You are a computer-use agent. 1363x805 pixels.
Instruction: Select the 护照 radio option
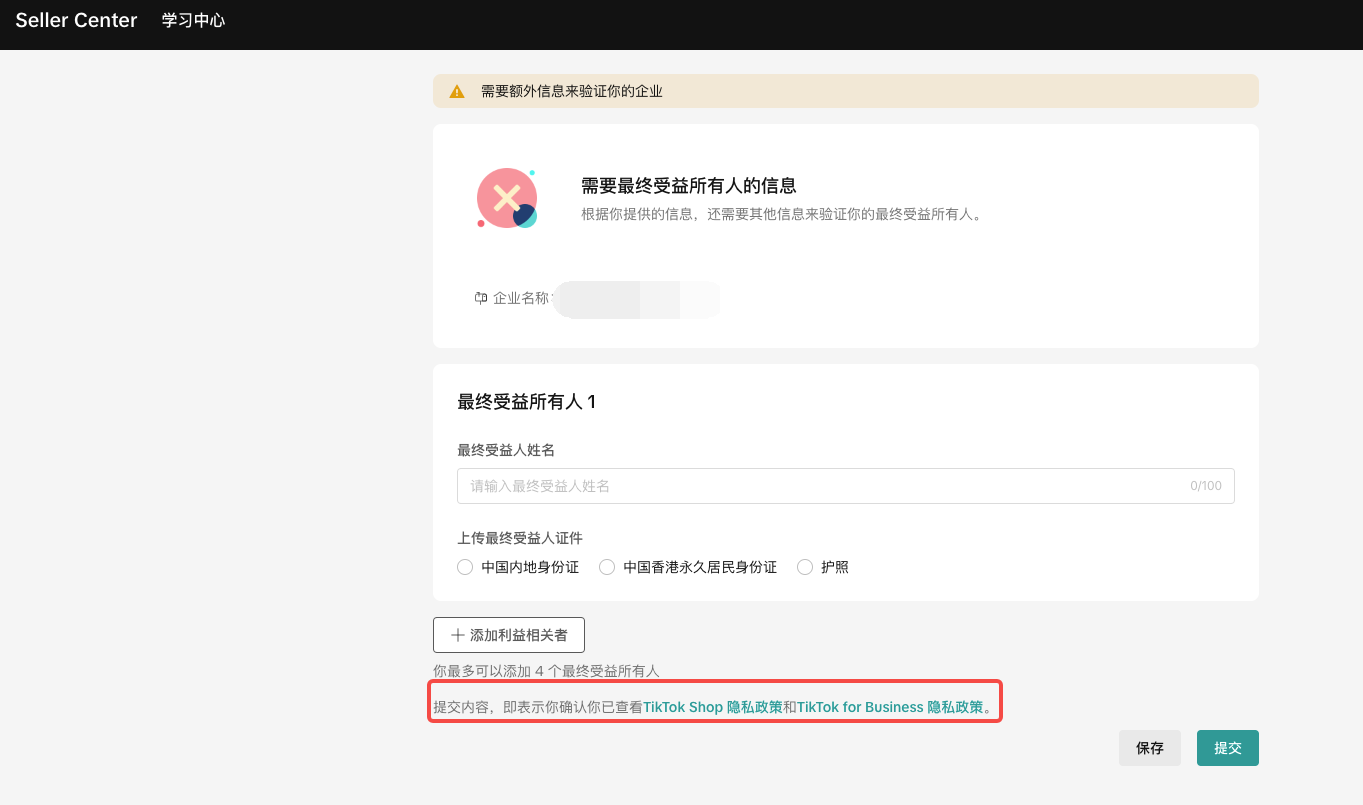coord(805,567)
